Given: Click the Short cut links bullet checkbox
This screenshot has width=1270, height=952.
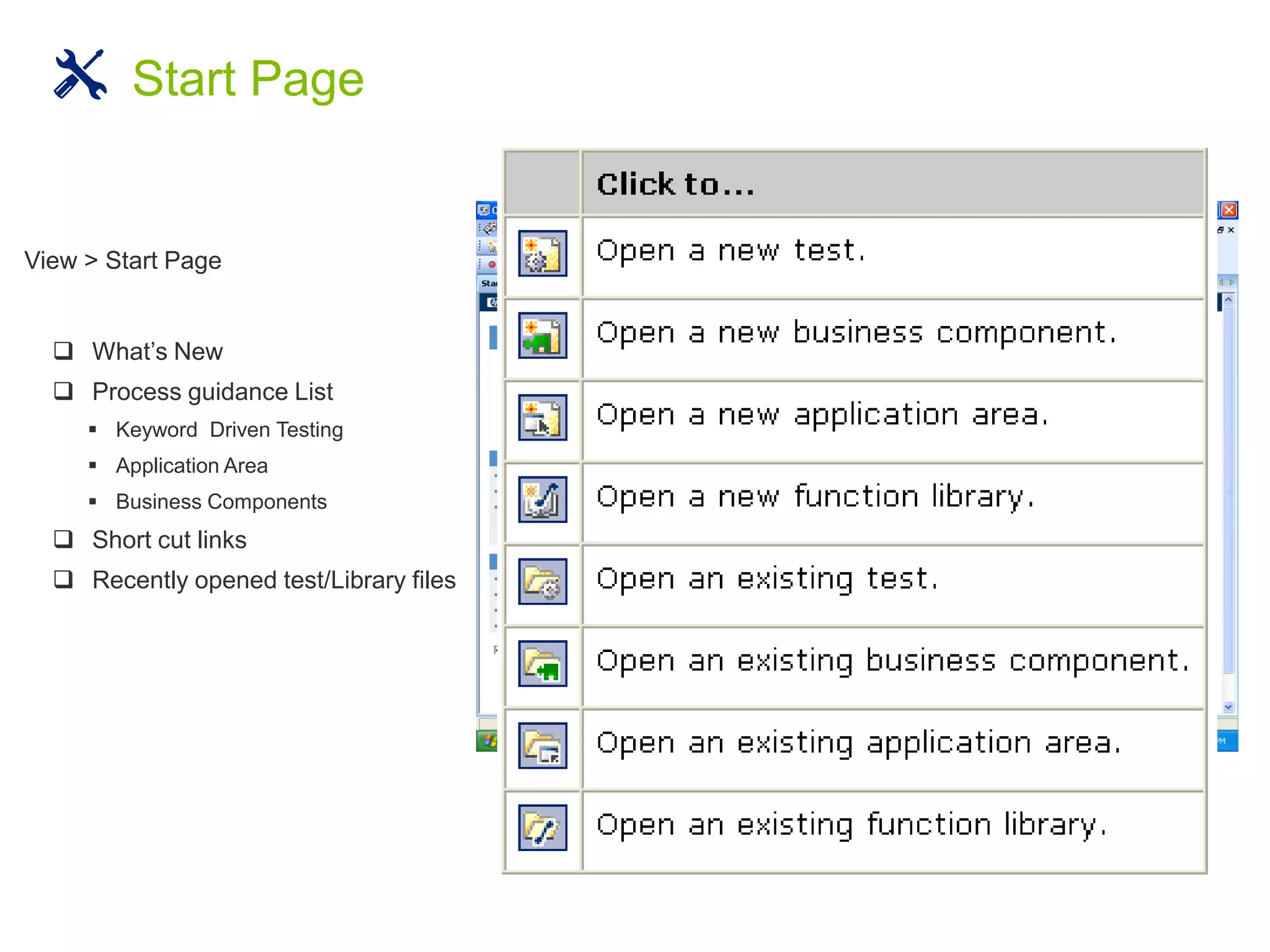Looking at the screenshot, I should pyautogui.click(x=63, y=539).
